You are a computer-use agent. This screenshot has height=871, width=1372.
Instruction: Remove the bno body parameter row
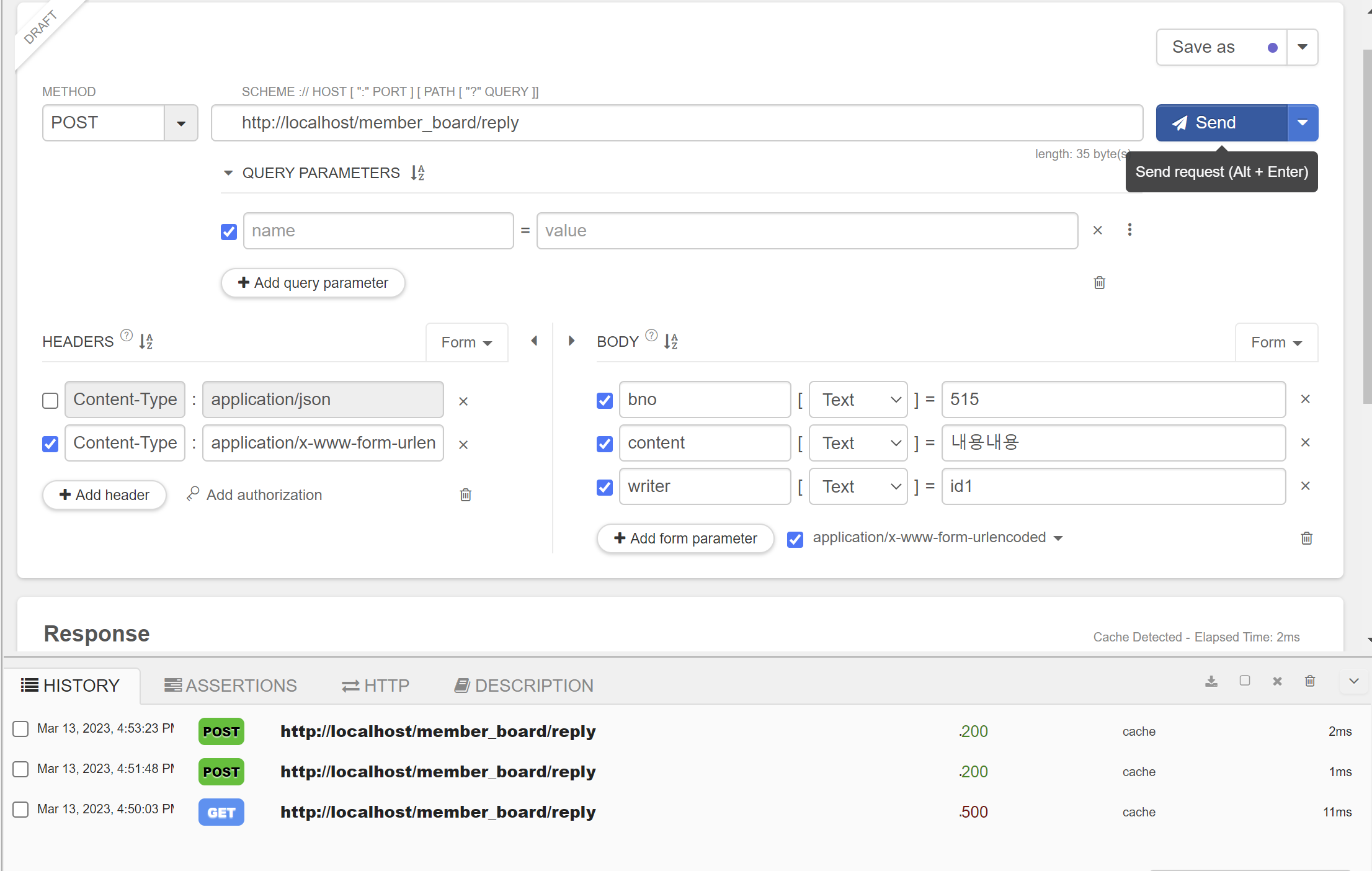click(x=1305, y=399)
